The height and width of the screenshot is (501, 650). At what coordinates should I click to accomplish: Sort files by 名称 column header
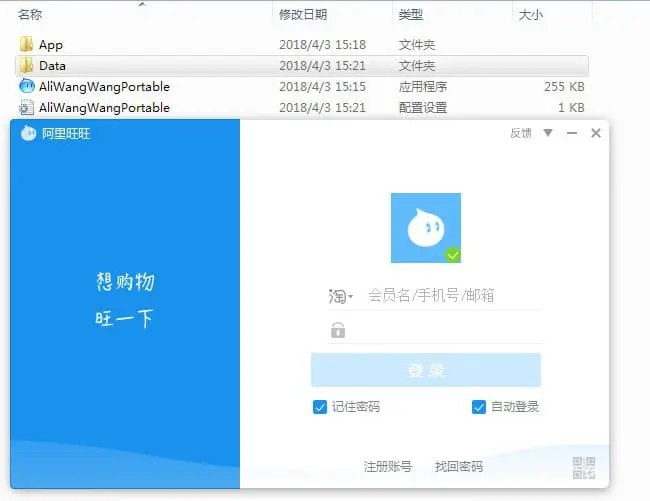pos(30,15)
